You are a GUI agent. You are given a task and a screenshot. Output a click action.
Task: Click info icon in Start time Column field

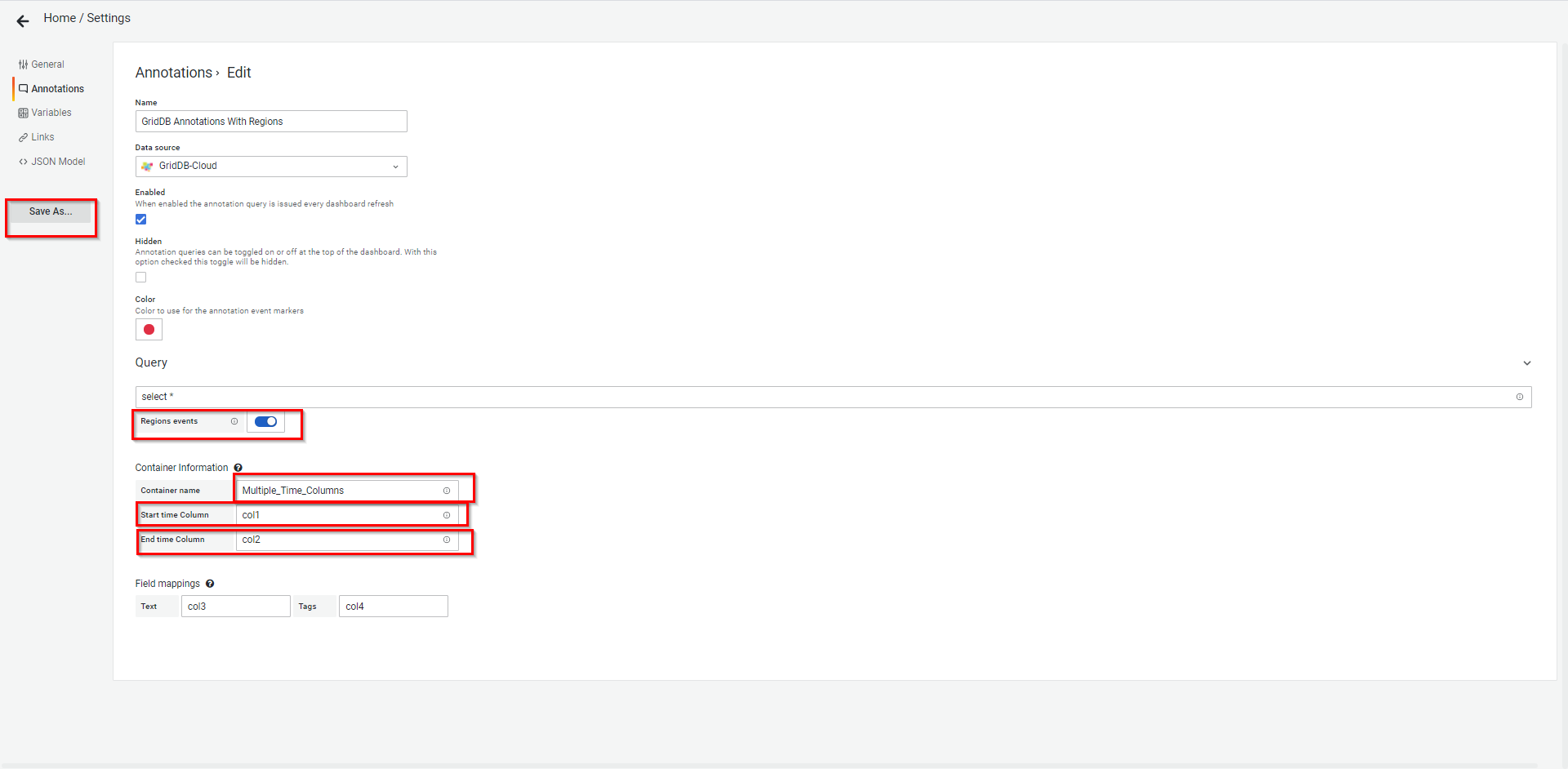[447, 515]
